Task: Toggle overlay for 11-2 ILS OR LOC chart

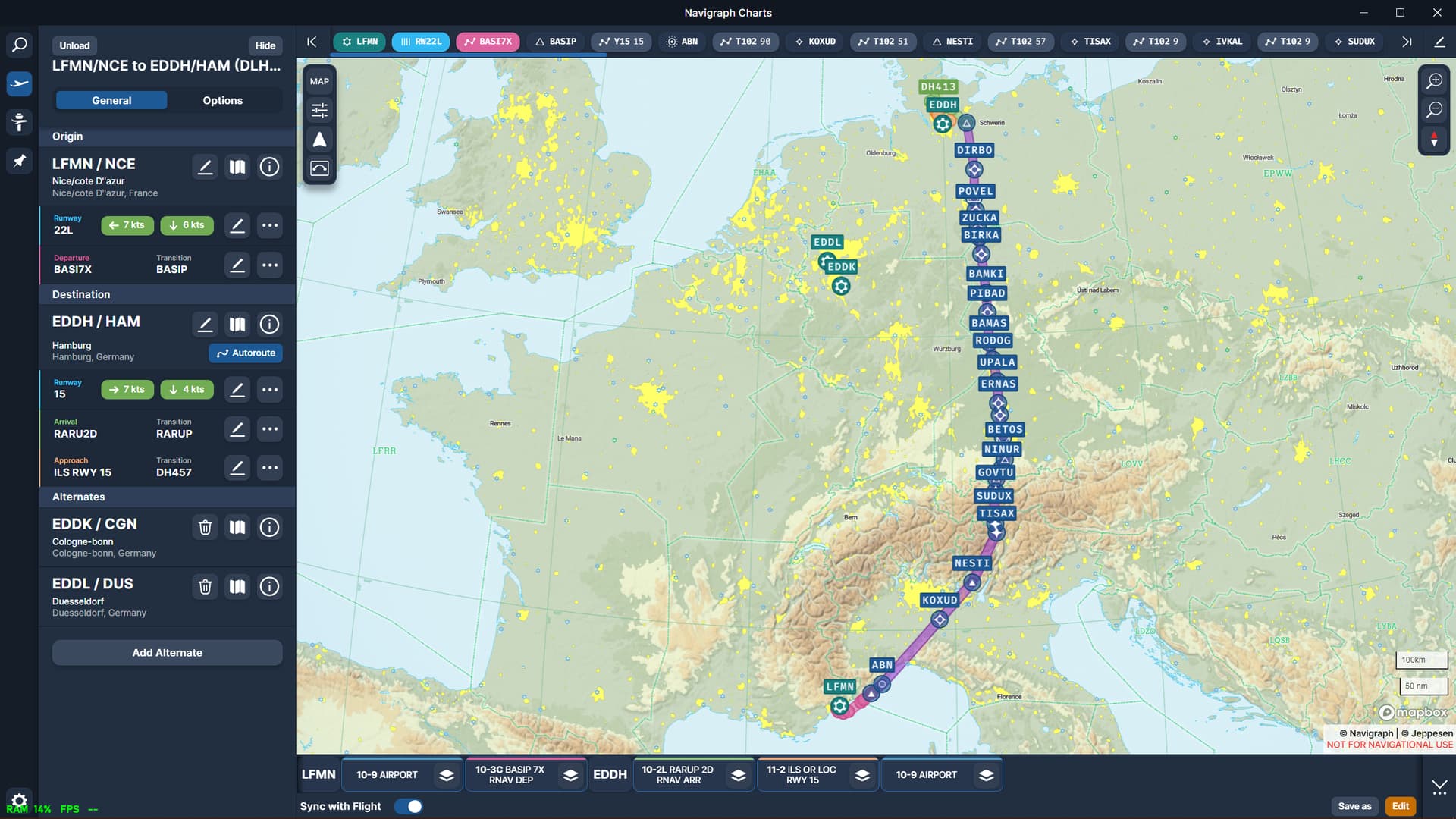Action: point(862,775)
